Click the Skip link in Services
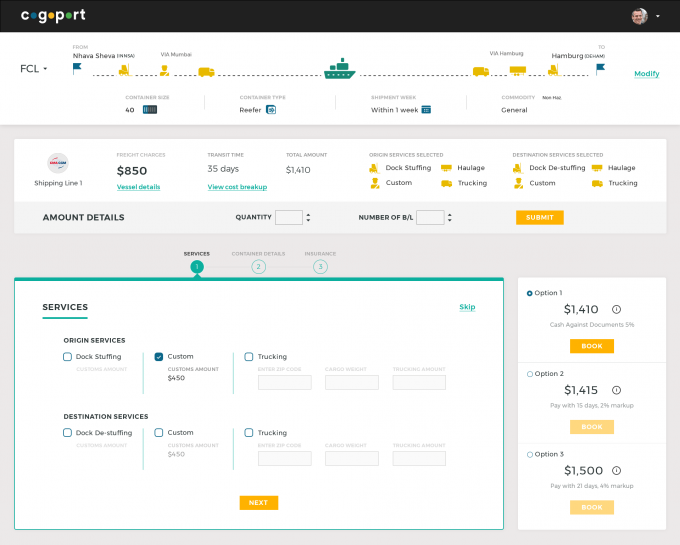The height and width of the screenshot is (545, 680). [x=467, y=307]
